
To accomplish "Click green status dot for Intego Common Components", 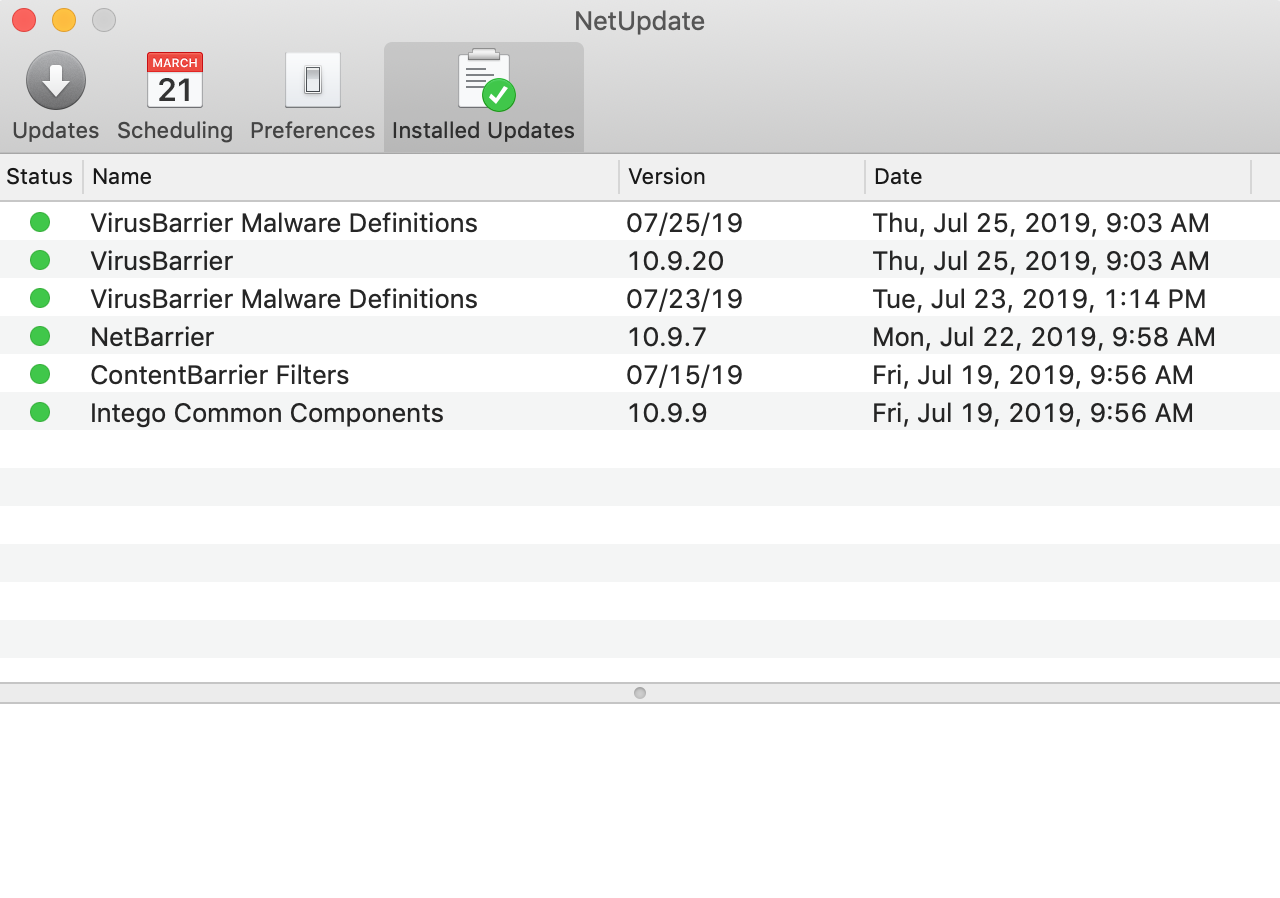I will point(40,412).
